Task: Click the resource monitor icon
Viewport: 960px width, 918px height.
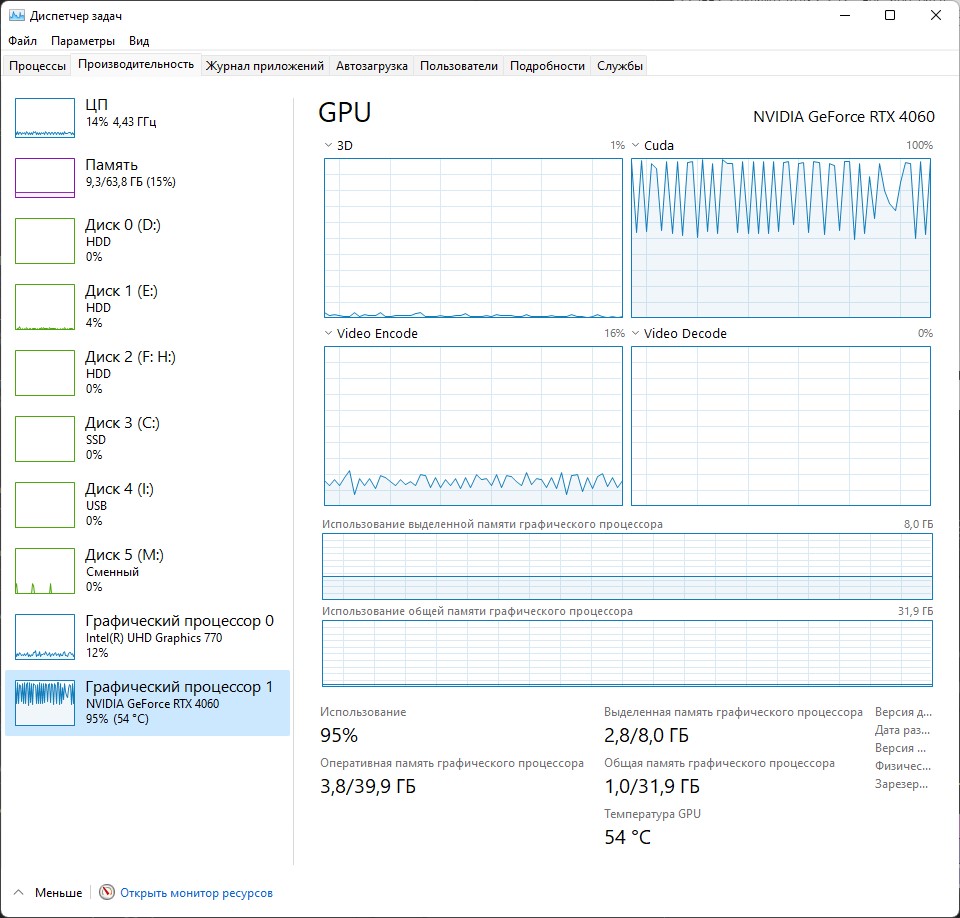Action: [x=107, y=892]
